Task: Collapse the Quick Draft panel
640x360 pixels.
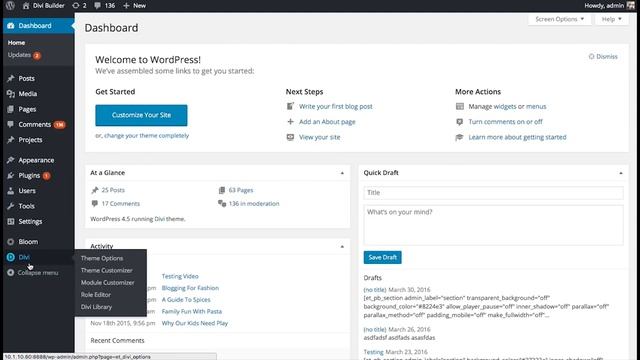Action: pos(621,173)
